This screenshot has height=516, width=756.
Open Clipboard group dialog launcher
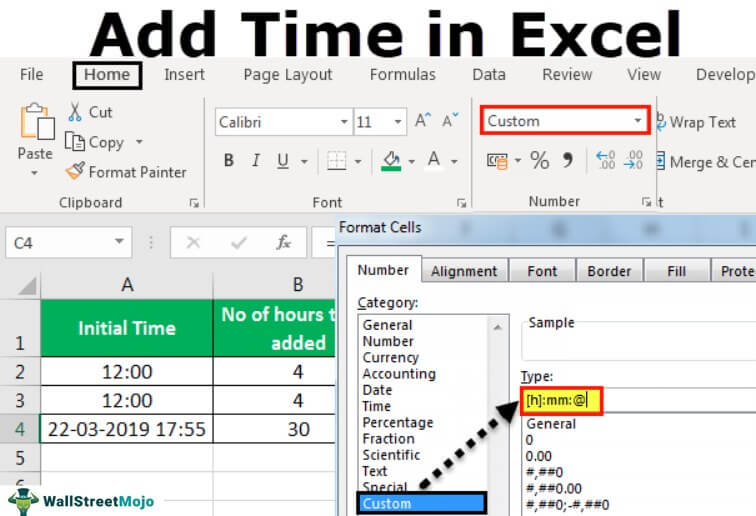click(194, 203)
